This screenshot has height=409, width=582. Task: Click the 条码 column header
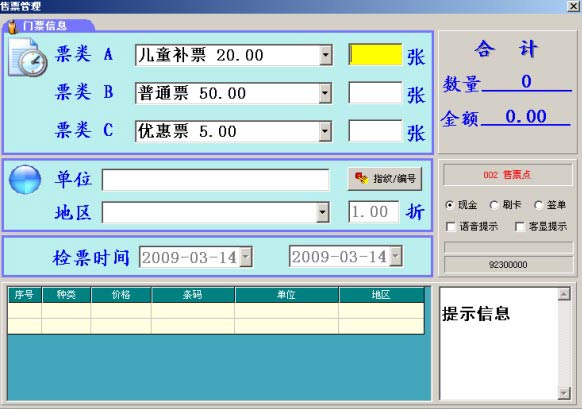[x=193, y=295]
